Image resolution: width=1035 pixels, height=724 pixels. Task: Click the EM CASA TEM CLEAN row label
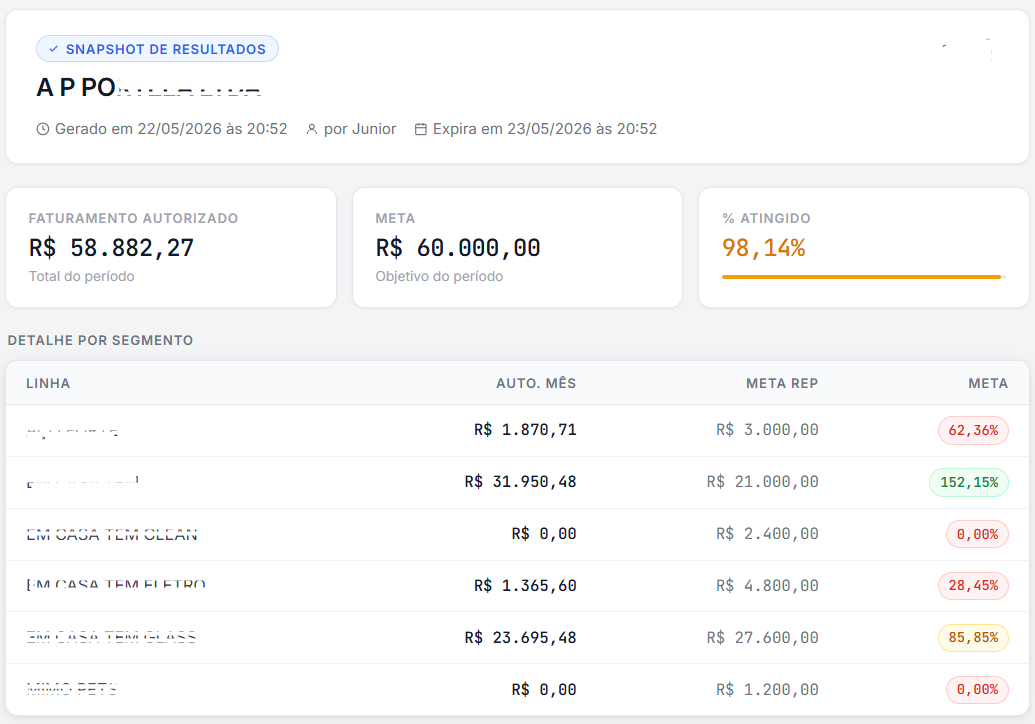point(112,534)
